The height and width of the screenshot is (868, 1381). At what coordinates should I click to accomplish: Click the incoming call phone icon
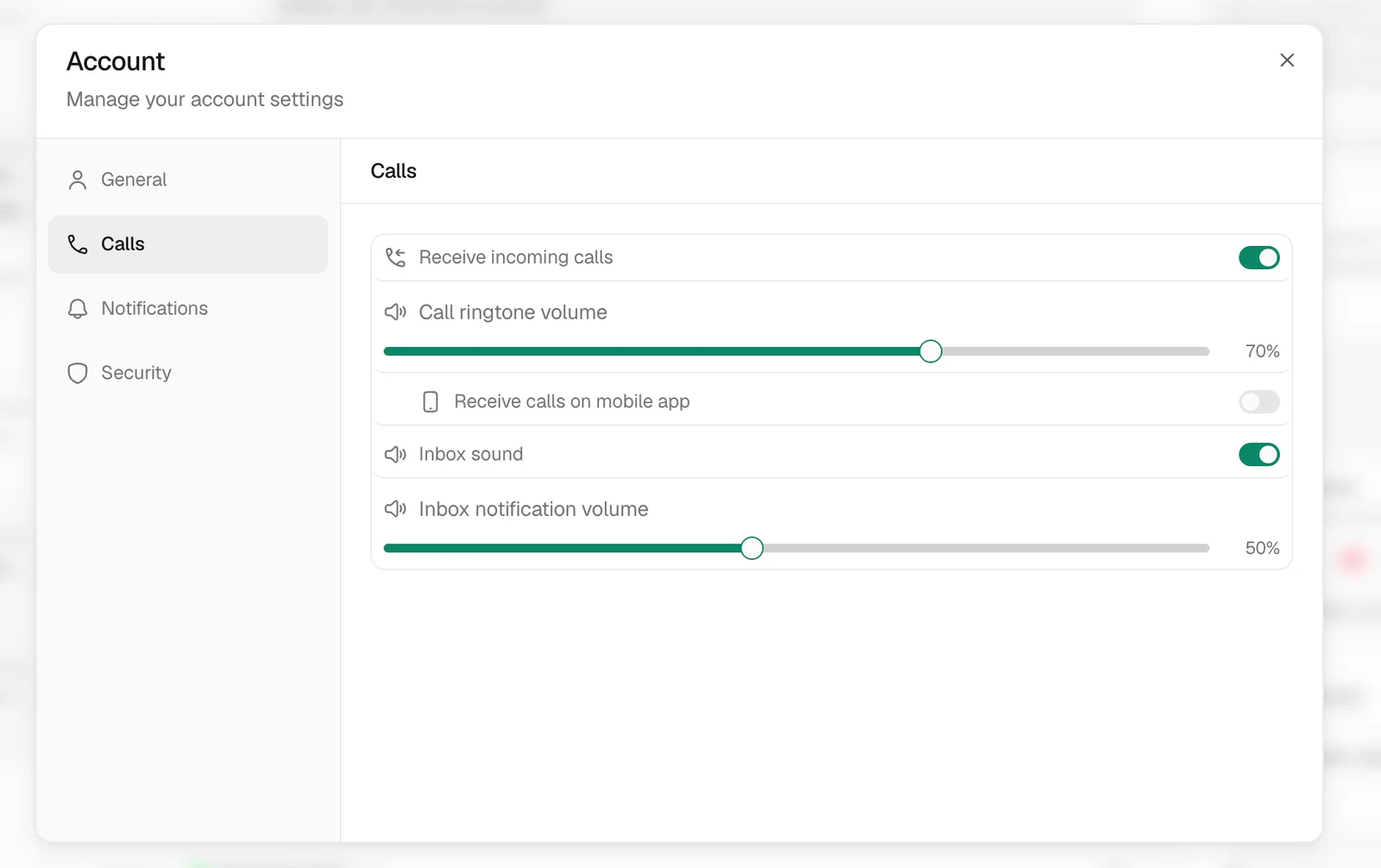[x=395, y=257]
